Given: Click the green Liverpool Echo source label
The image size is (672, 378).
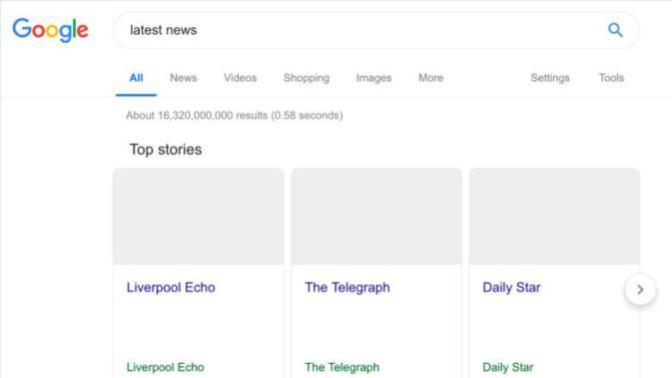Looking at the screenshot, I should click(165, 367).
